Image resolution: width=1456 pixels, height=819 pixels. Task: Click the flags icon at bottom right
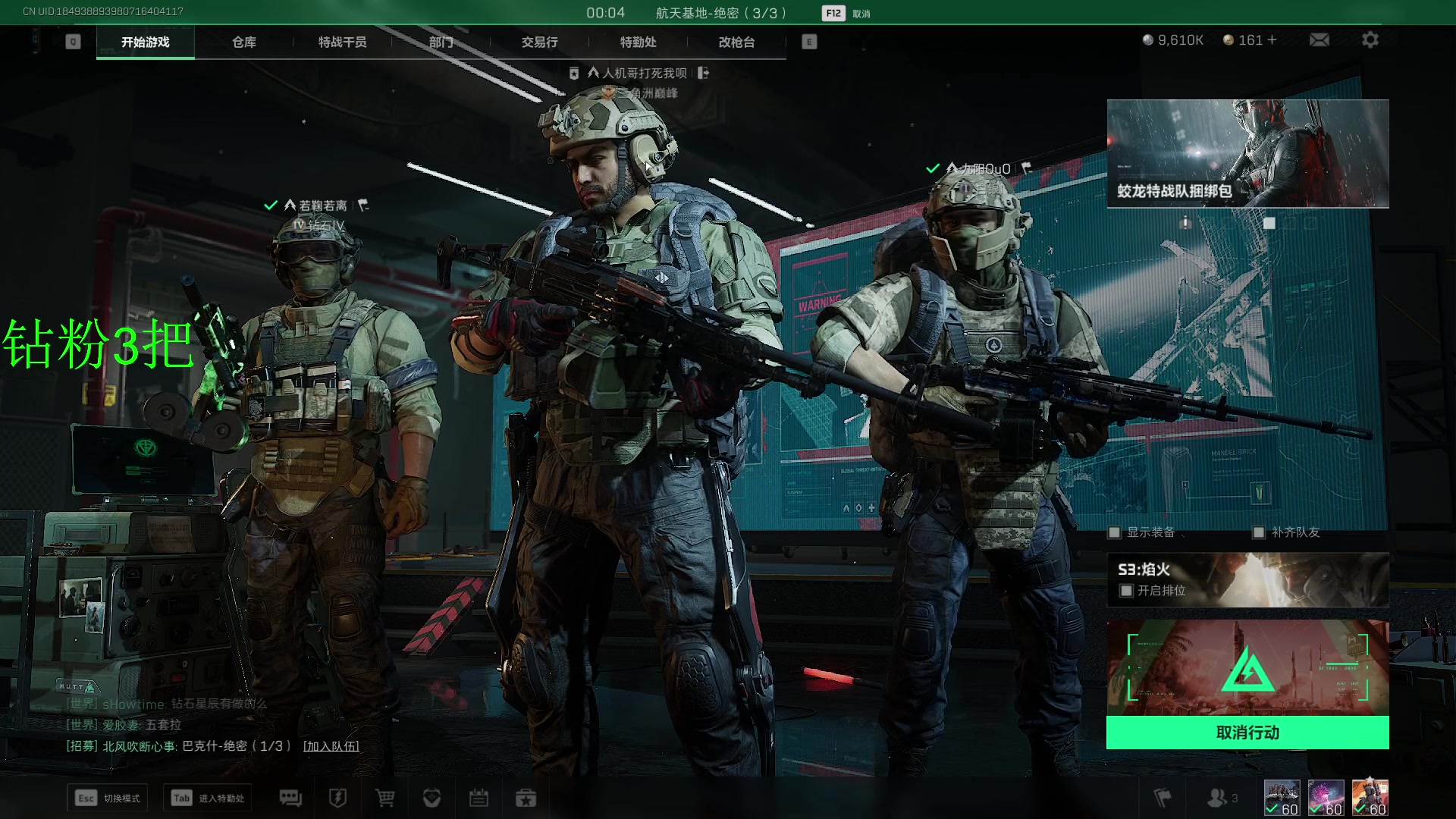click(x=1162, y=798)
